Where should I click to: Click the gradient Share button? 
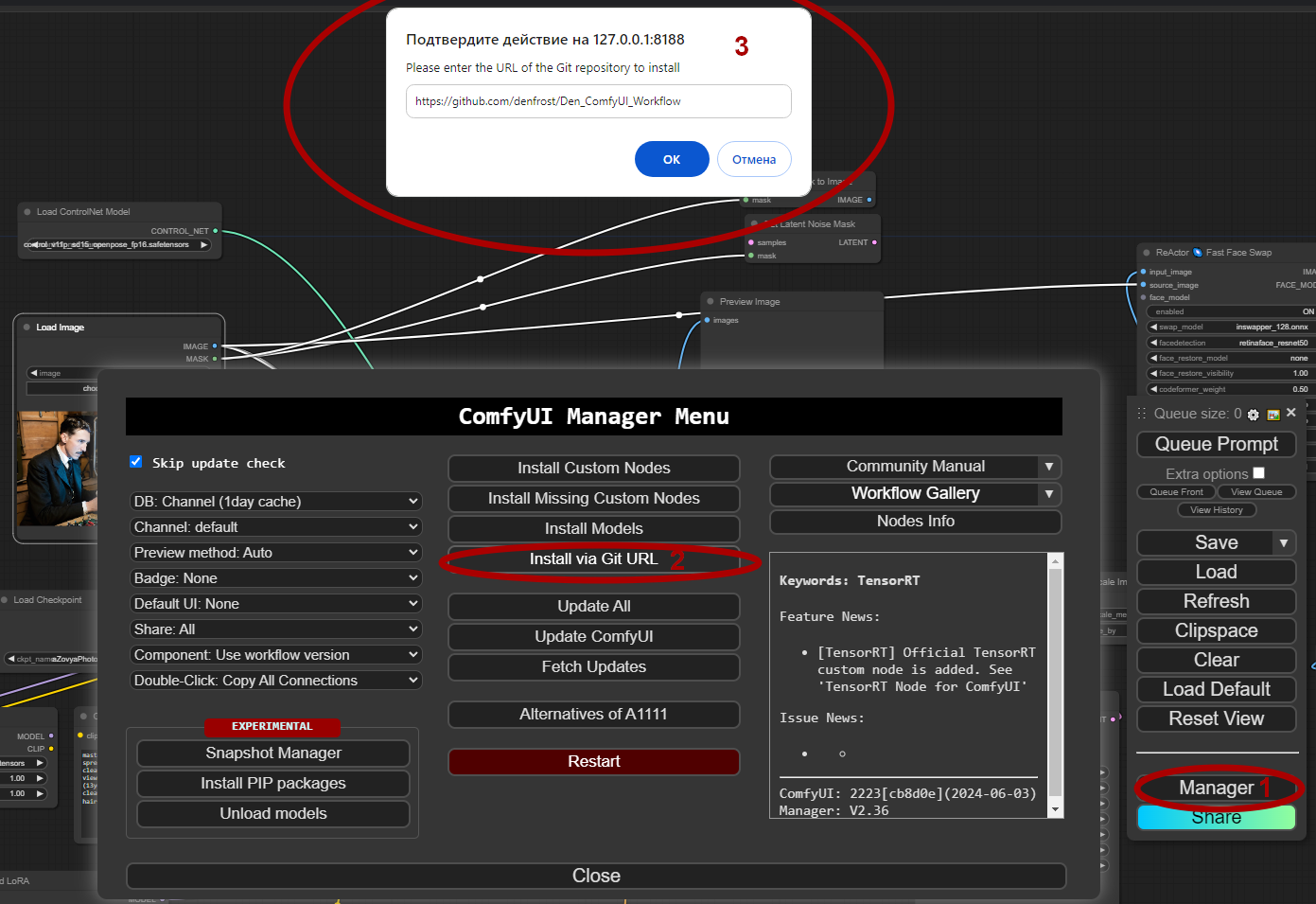[x=1217, y=817]
